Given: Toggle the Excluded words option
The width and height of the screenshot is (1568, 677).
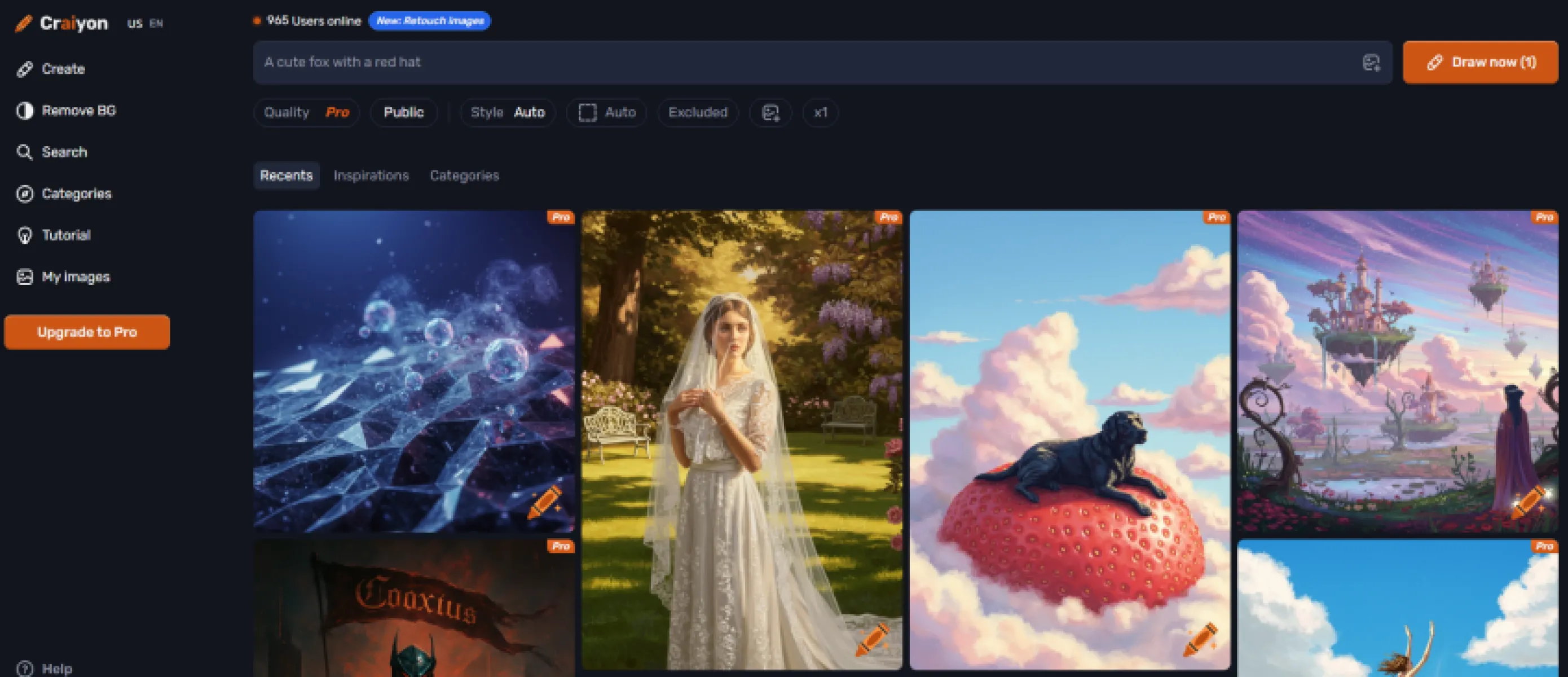Looking at the screenshot, I should [698, 113].
